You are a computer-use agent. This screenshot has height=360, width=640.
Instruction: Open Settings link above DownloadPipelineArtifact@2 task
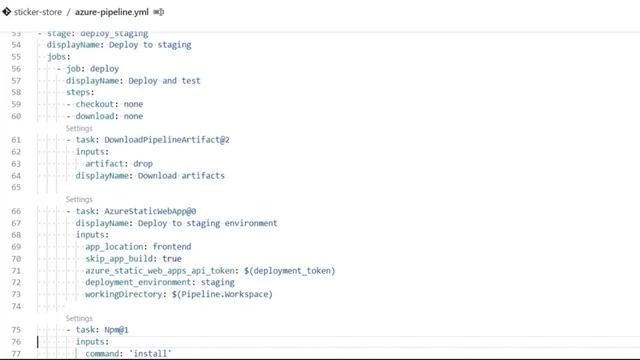click(79, 128)
